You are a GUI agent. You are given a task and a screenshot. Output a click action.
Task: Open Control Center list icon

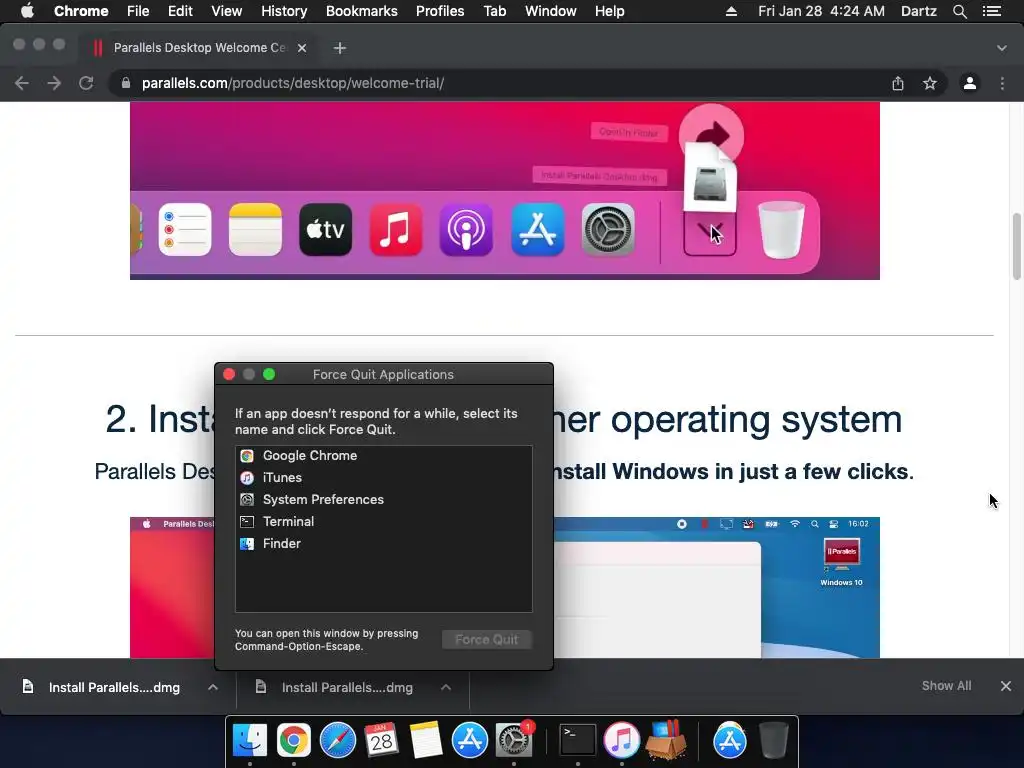point(991,11)
